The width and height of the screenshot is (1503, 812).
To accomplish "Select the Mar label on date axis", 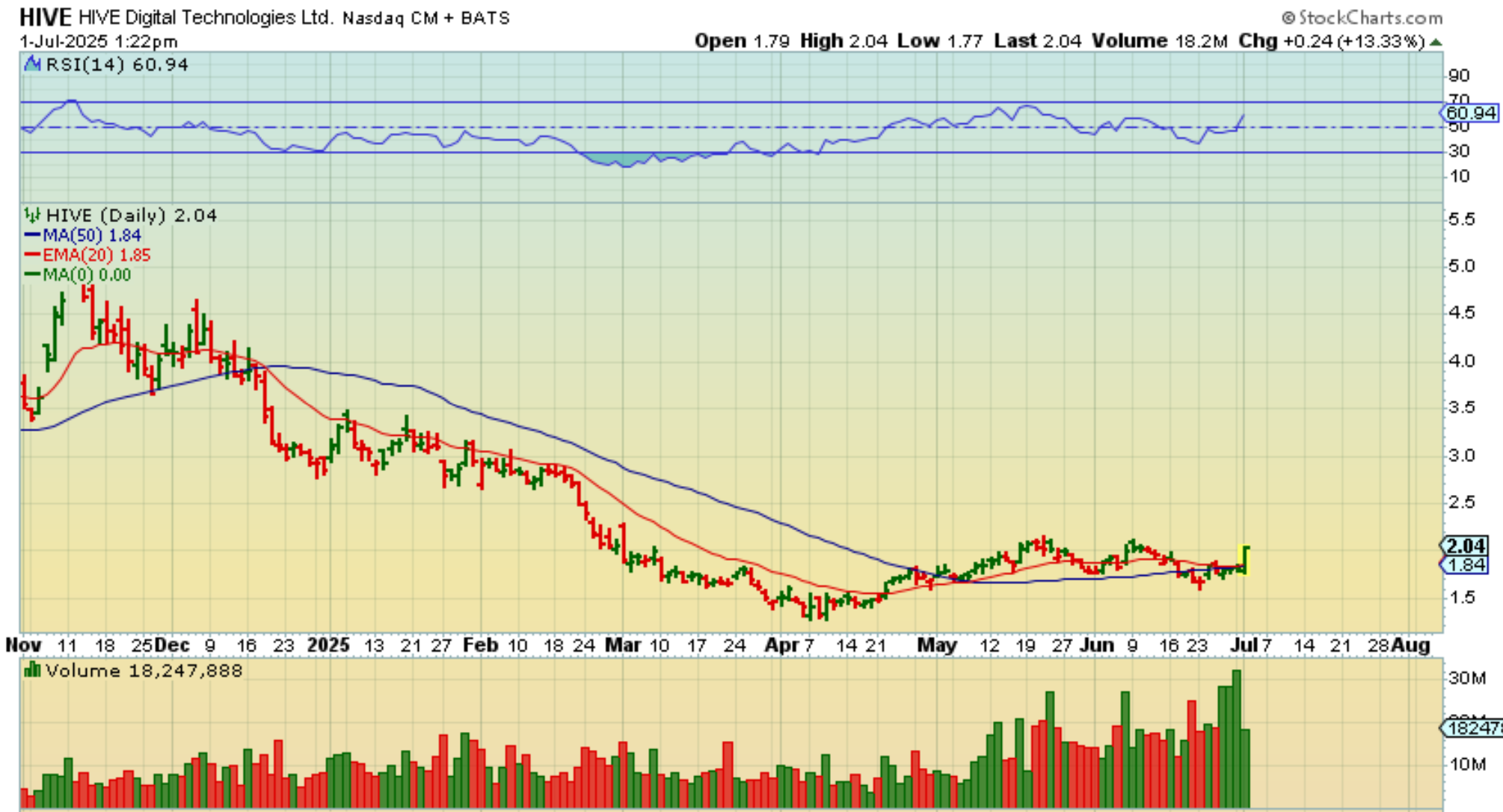I will click(x=622, y=645).
